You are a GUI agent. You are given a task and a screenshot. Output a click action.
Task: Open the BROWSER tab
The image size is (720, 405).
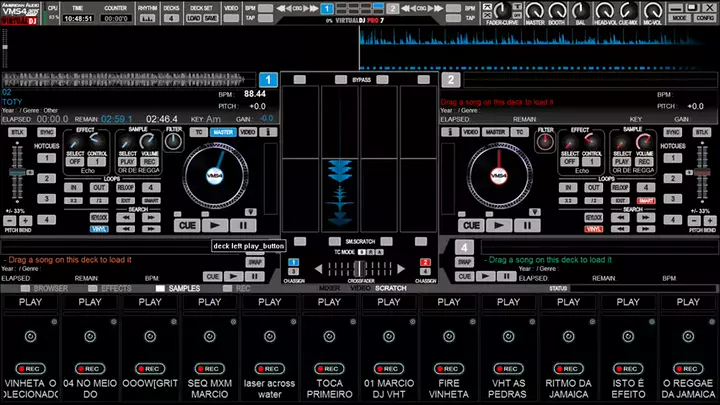click(x=51, y=288)
